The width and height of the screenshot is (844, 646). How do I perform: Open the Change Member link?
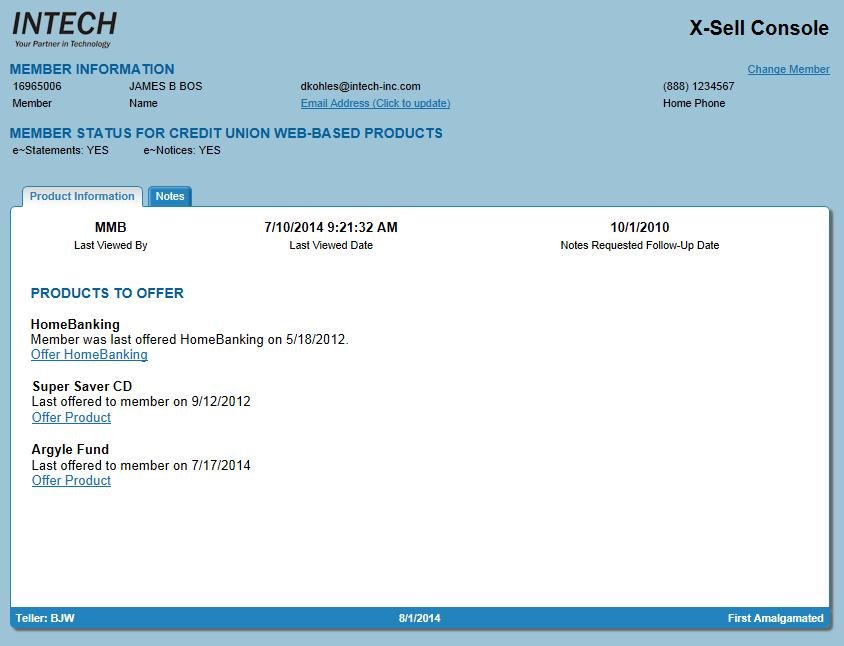point(788,70)
